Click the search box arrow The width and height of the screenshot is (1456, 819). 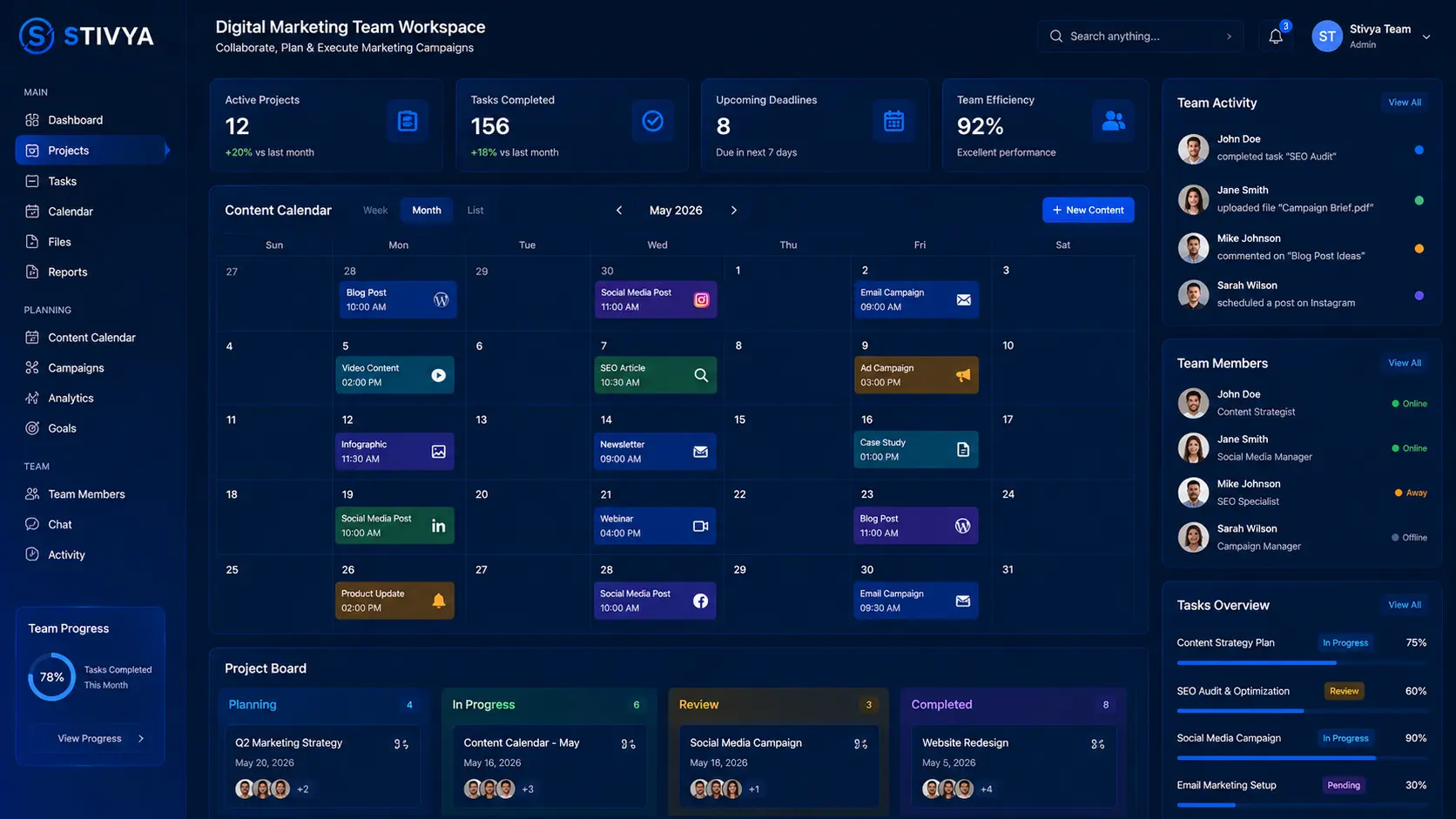point(1229,37)
